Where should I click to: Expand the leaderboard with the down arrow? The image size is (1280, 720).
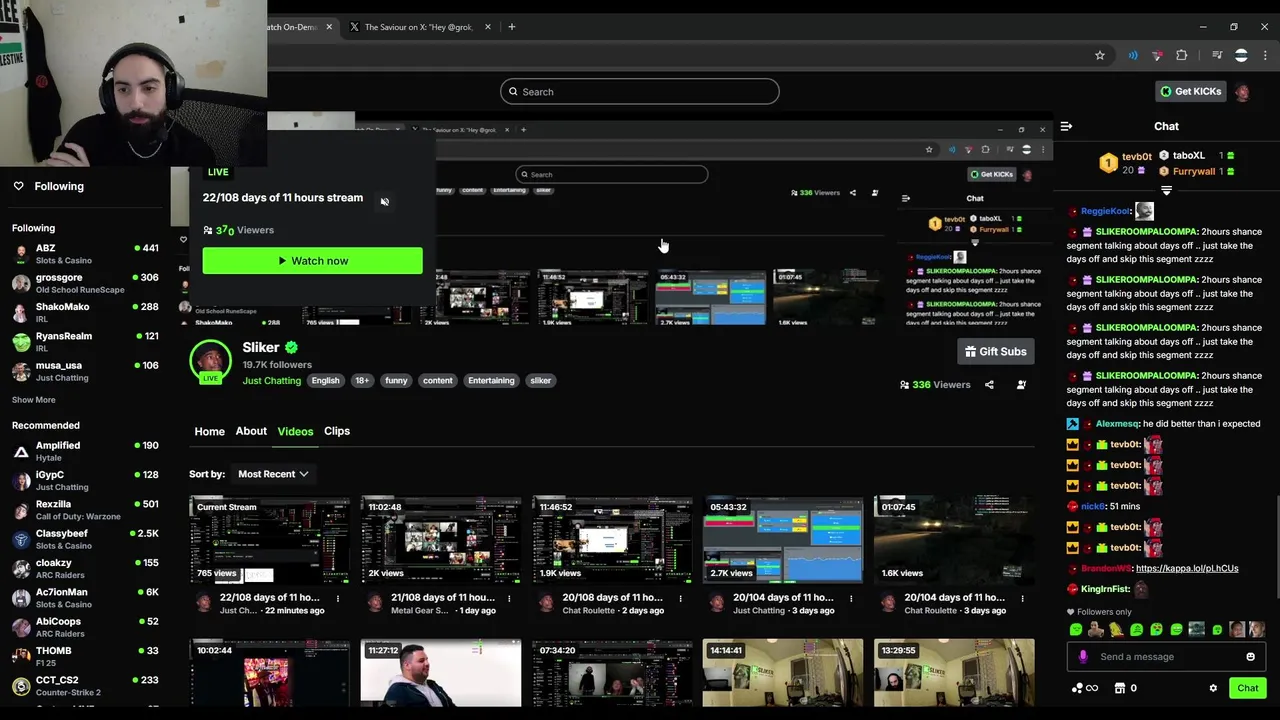point(1166,190)
